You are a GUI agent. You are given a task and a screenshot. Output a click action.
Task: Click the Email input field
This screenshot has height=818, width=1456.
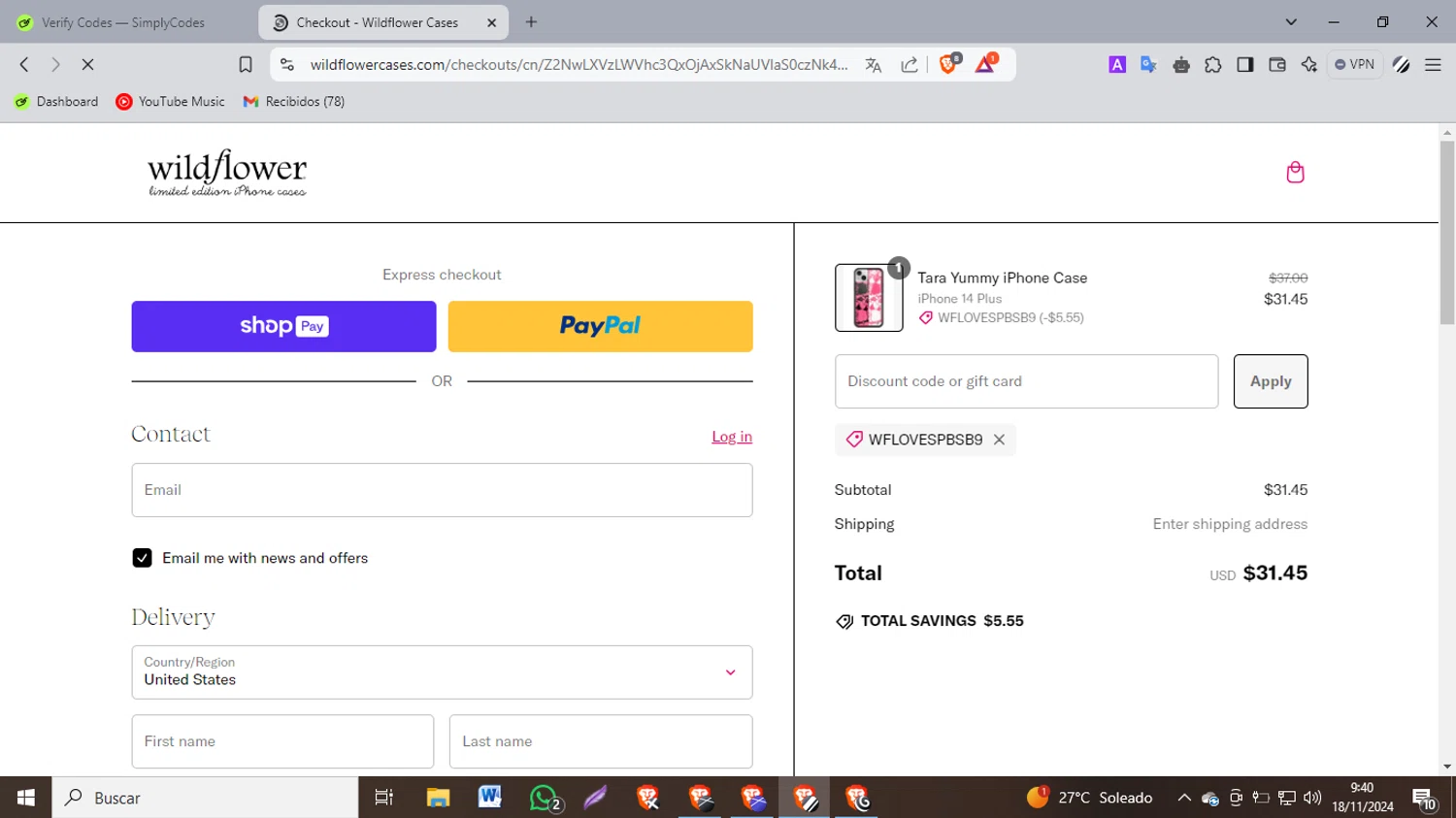coord(442,490)
